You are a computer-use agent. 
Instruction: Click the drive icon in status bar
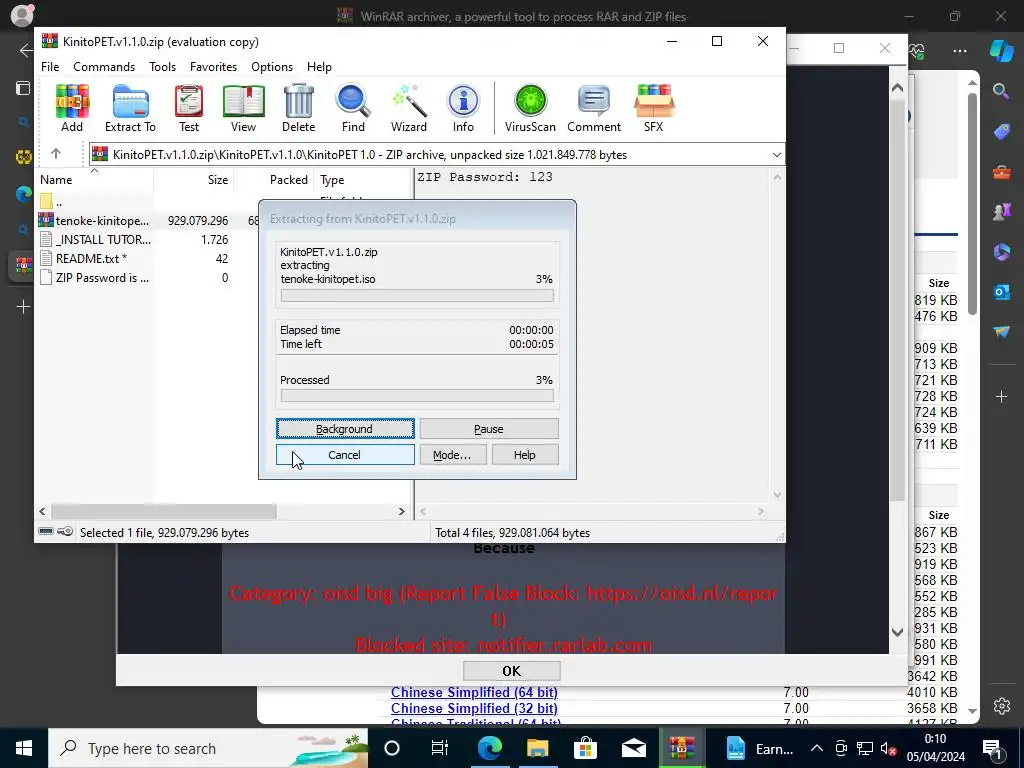coord(46,532)
